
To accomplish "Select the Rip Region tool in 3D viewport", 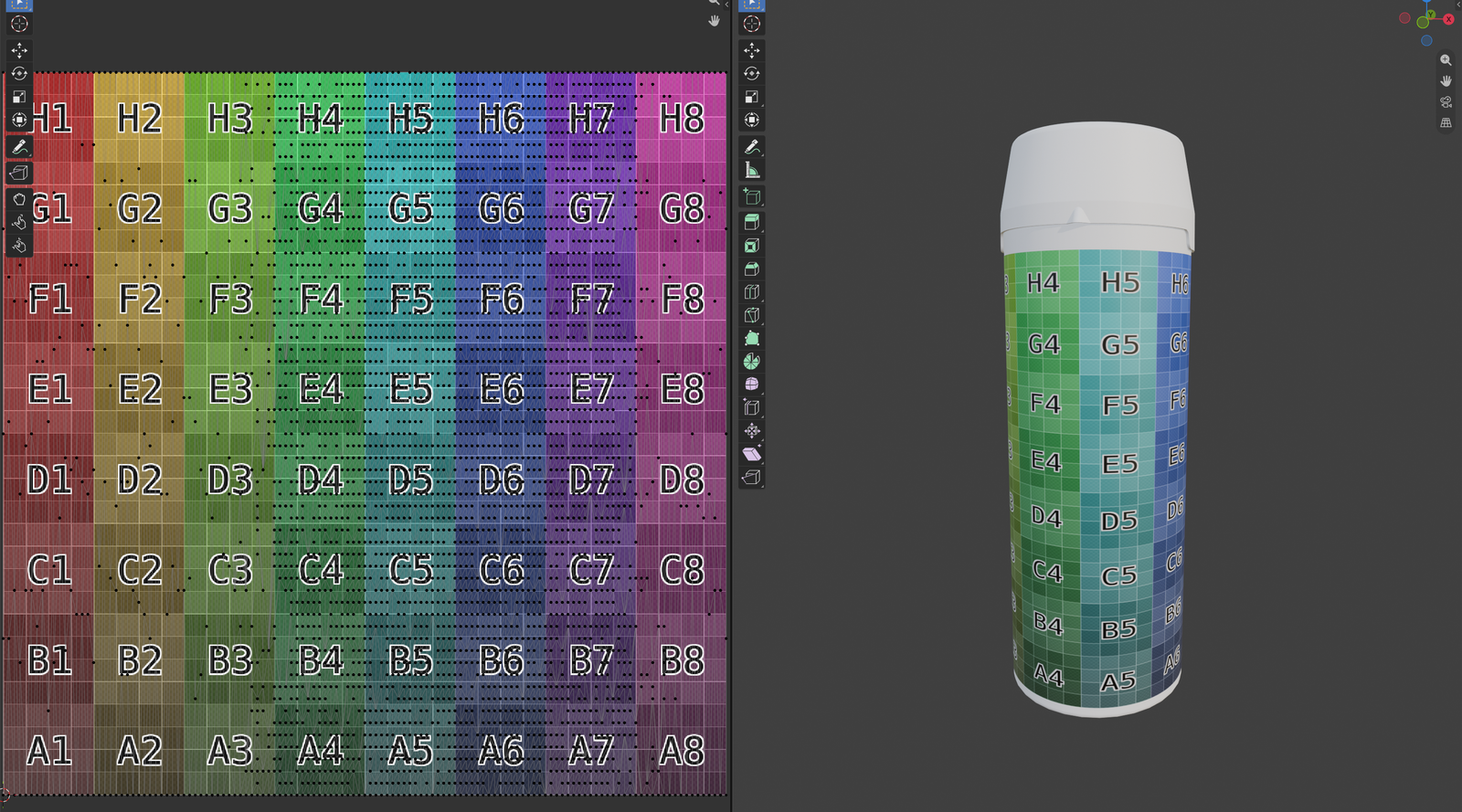I will [752, 477].
